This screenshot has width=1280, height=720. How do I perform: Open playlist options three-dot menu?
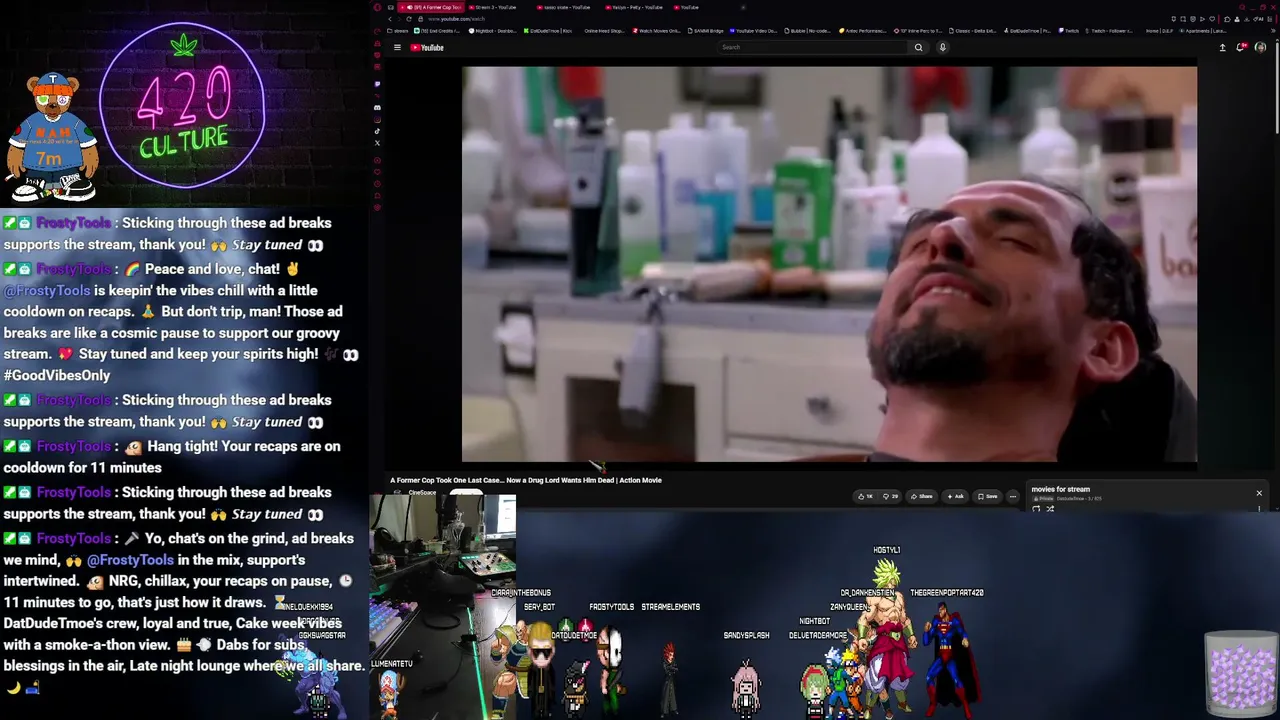[1259, 509]
